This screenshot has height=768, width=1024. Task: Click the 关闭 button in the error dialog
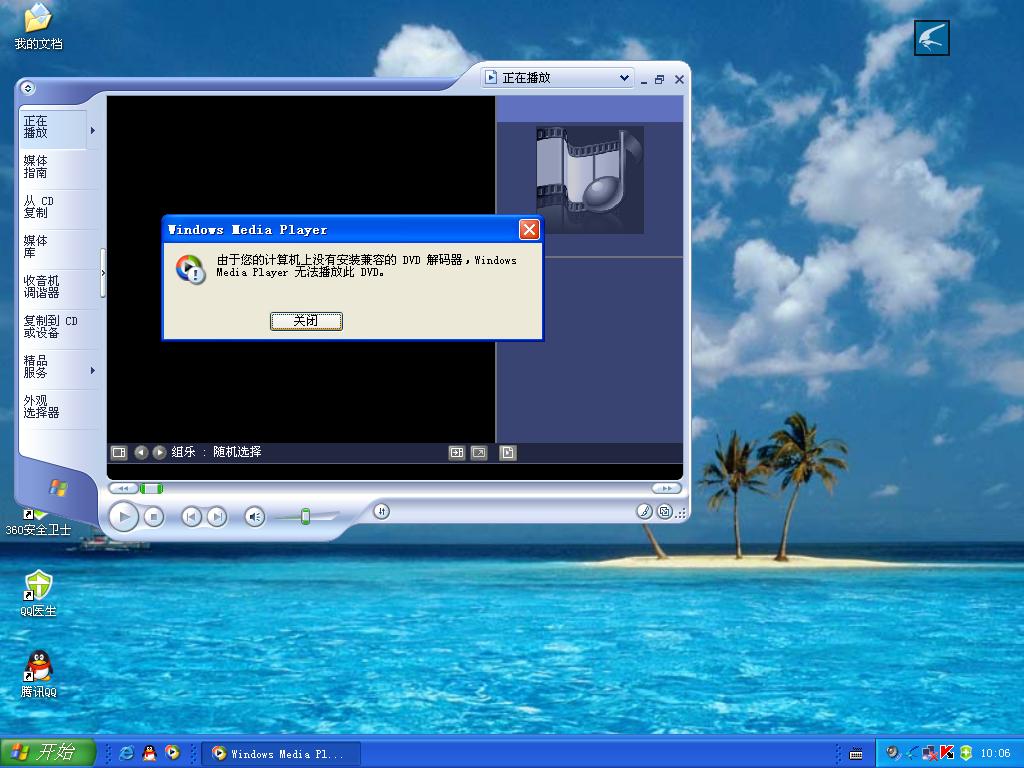(306, 321)
